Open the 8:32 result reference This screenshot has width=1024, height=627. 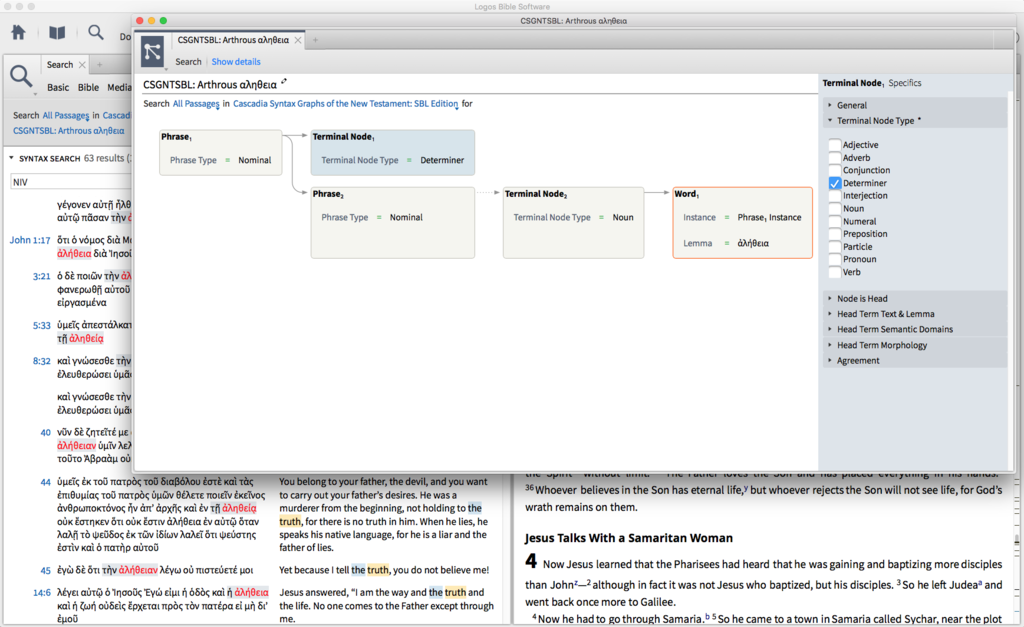click(42, 361)
